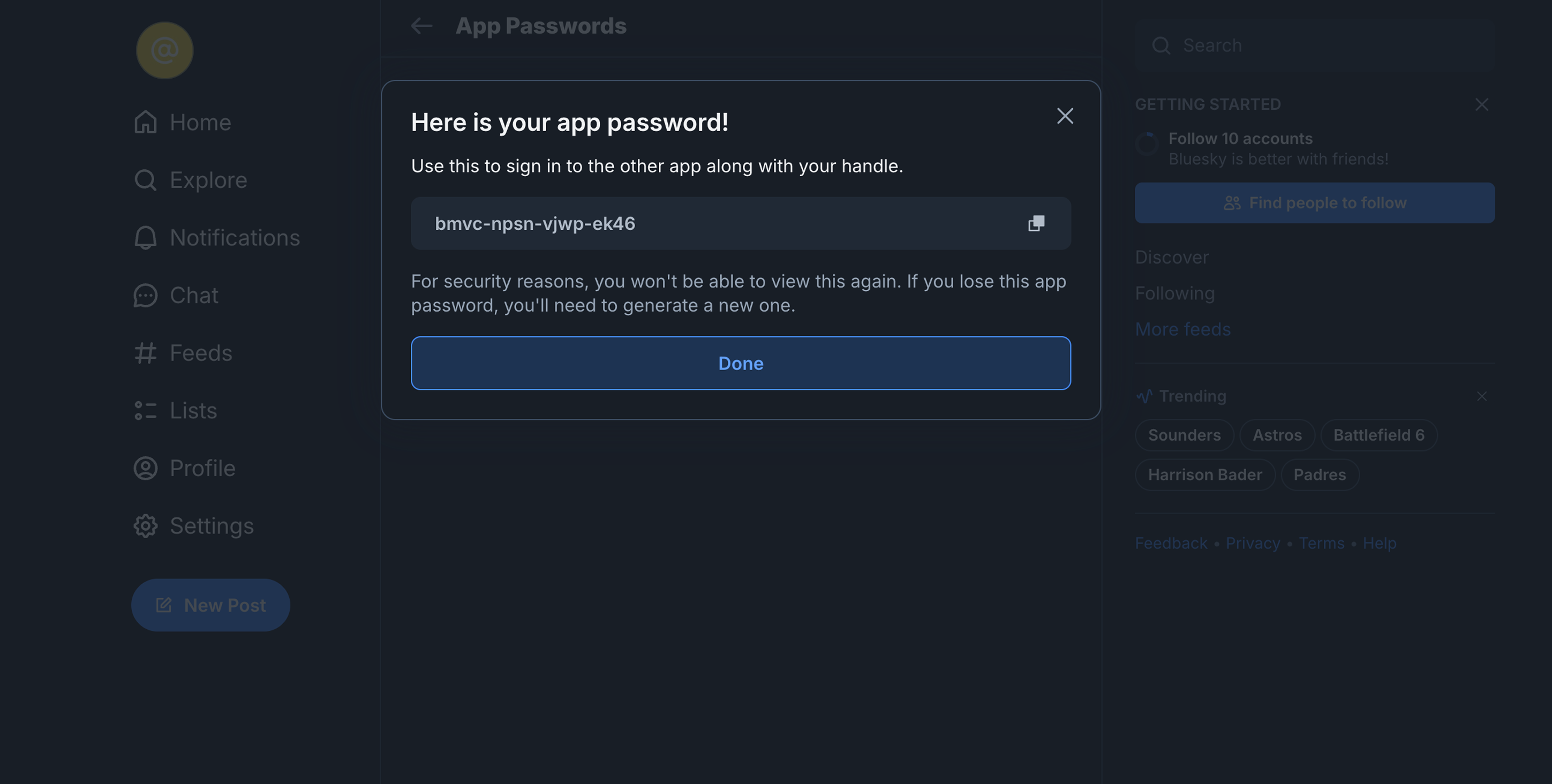Image resolution: width=1552 pixels, height=784 pixels.
Task: View Profile page from sidebar
Action: (184, 468)
